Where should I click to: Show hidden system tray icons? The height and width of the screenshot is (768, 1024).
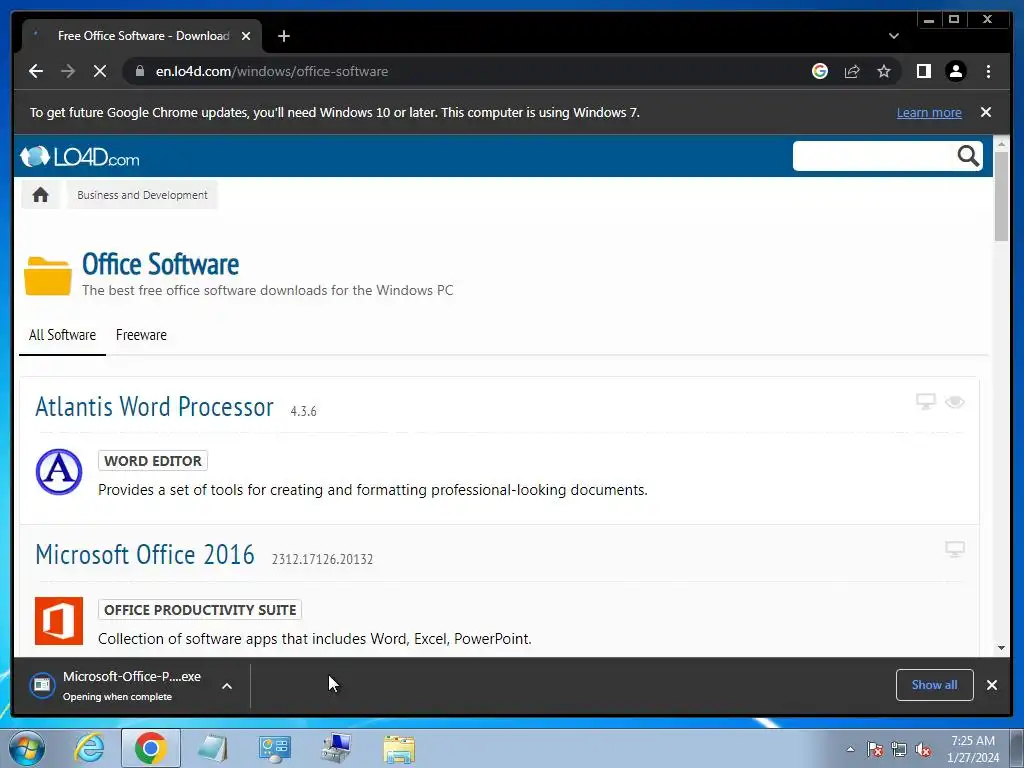pyautogui.click(x=850, y=749)
